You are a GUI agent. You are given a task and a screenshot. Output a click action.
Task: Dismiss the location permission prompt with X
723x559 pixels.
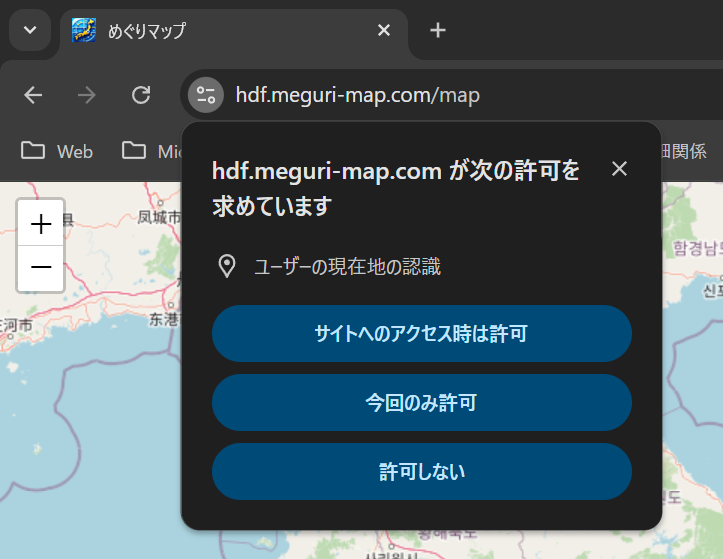(619, 169)
